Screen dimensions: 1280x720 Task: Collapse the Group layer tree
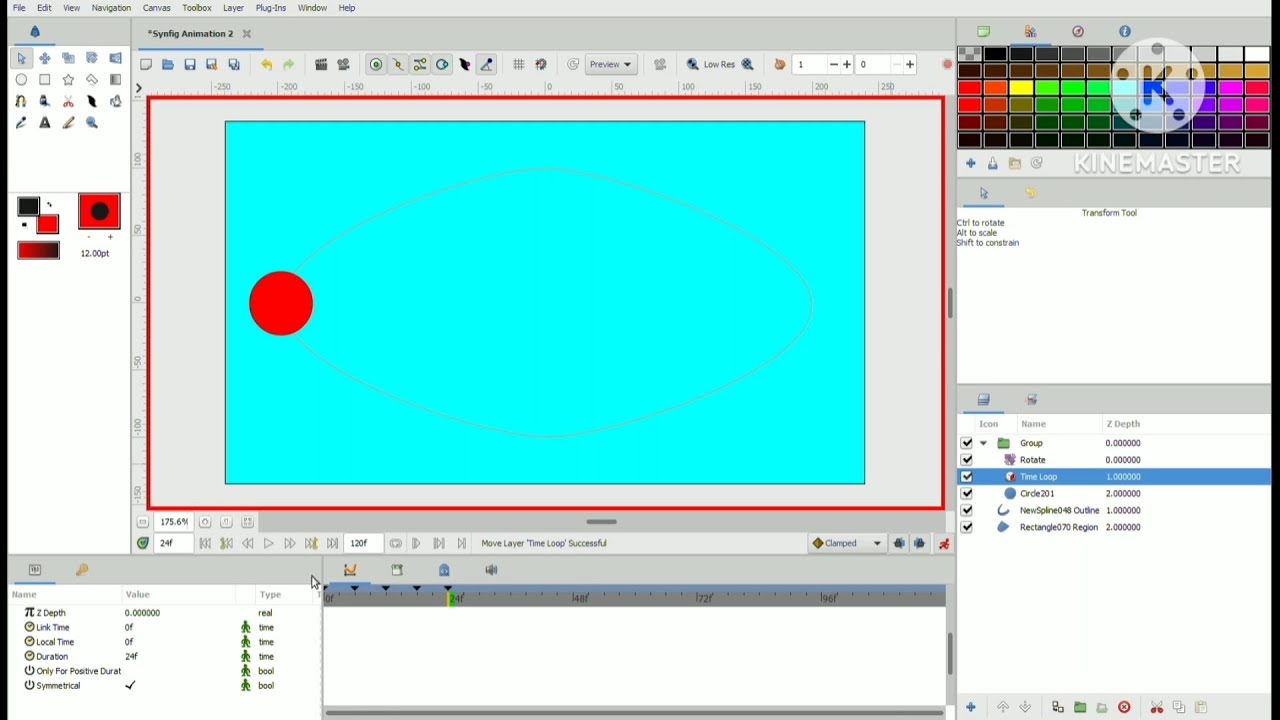tap(984, 443)
